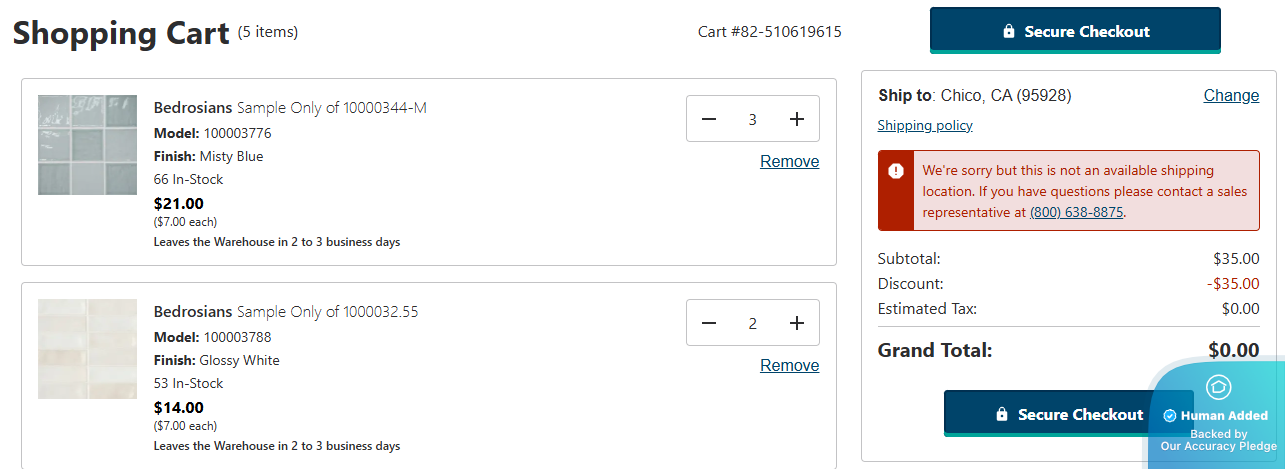Change the ship-to location
The image size is (1285, 469).
[1231, 96]
